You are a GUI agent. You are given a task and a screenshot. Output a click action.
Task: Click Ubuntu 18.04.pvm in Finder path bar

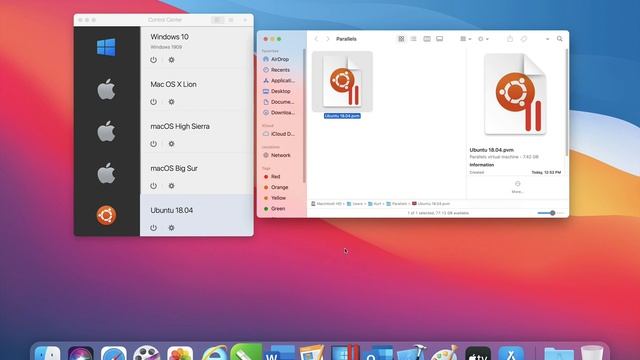pyautogui.click(x=431, y=204)
